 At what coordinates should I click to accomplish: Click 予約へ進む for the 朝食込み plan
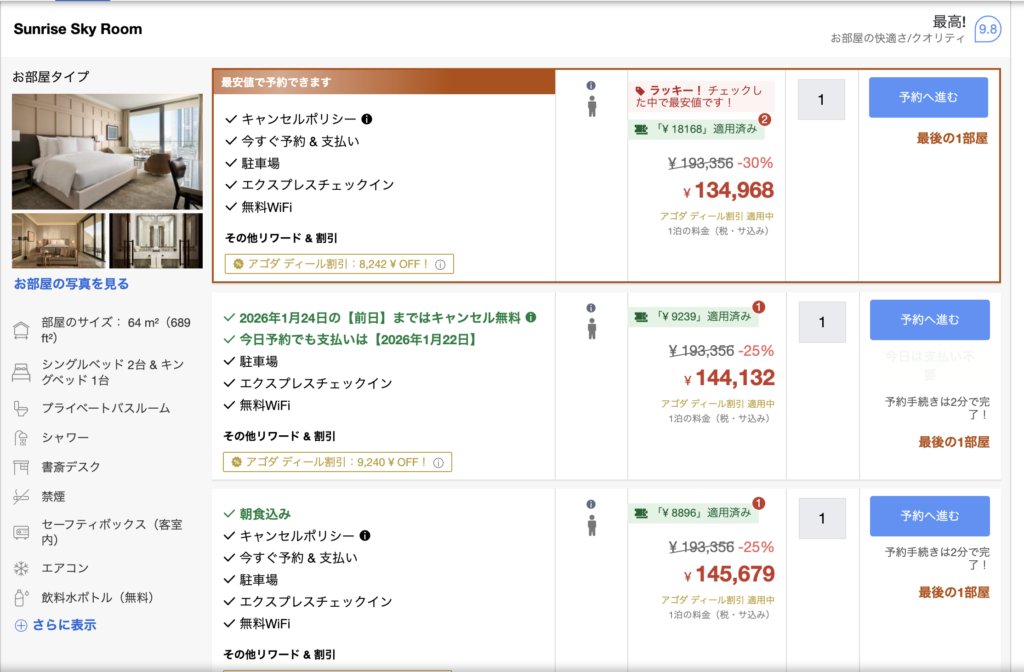point(927,516)
